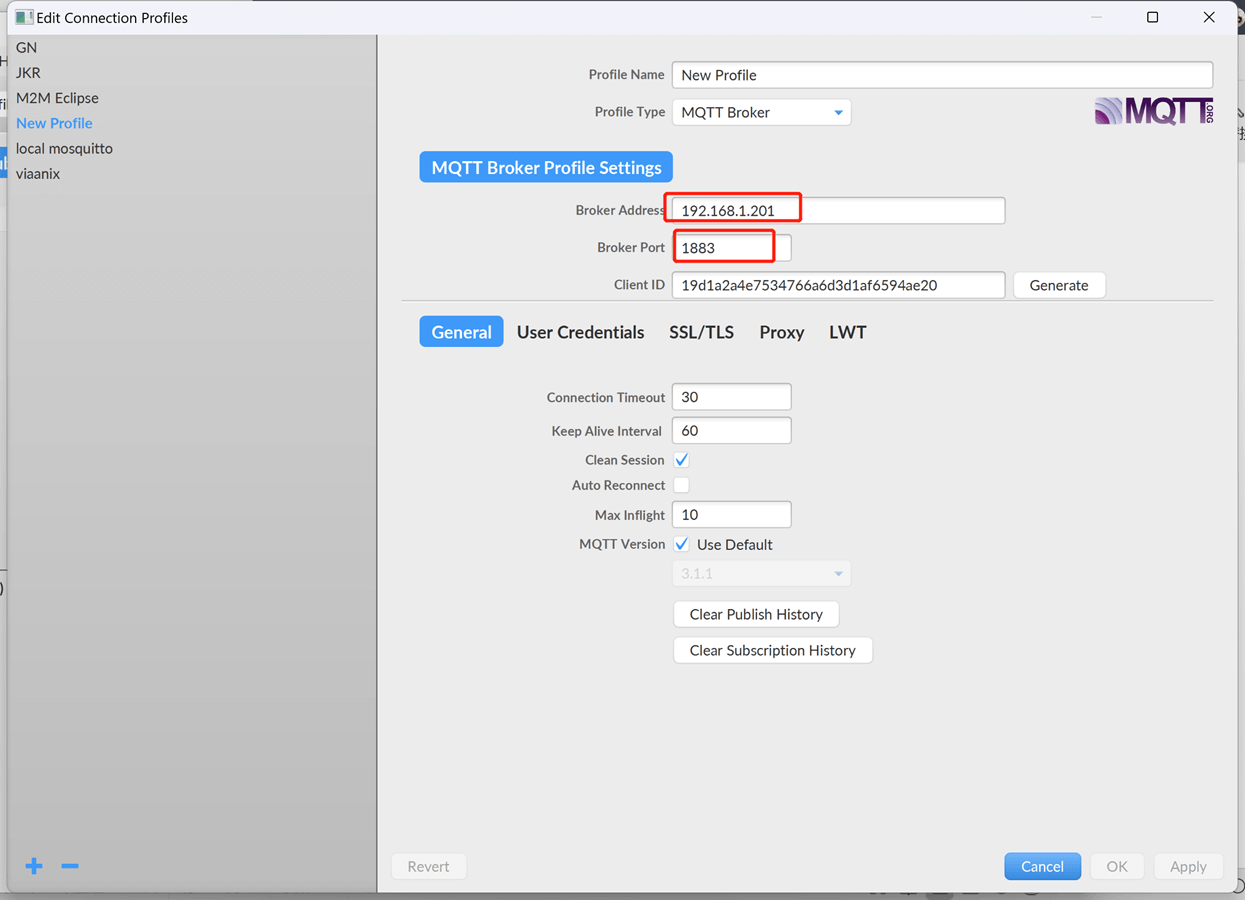Close the Edit Connection Profiles window
This screenshot has width=1245, height=900.
tap(1209, 17)
